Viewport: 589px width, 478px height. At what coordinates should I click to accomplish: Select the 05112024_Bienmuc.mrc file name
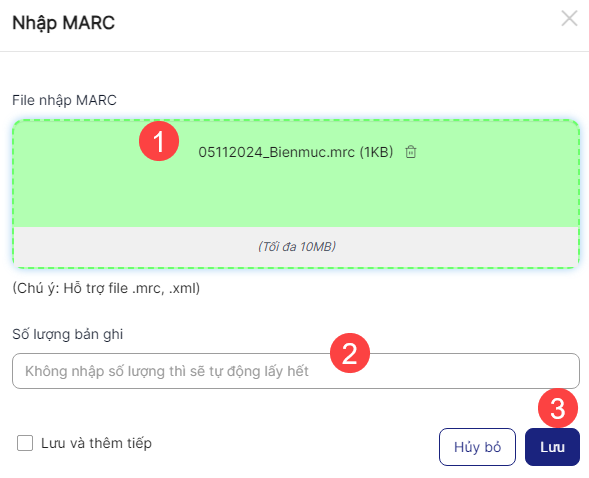coord(276,152)
